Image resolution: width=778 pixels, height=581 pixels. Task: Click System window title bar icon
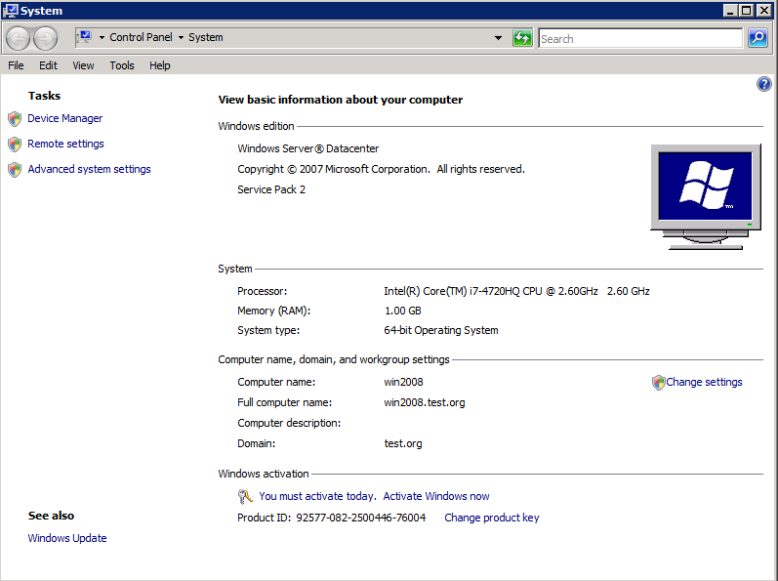point(10,10)
